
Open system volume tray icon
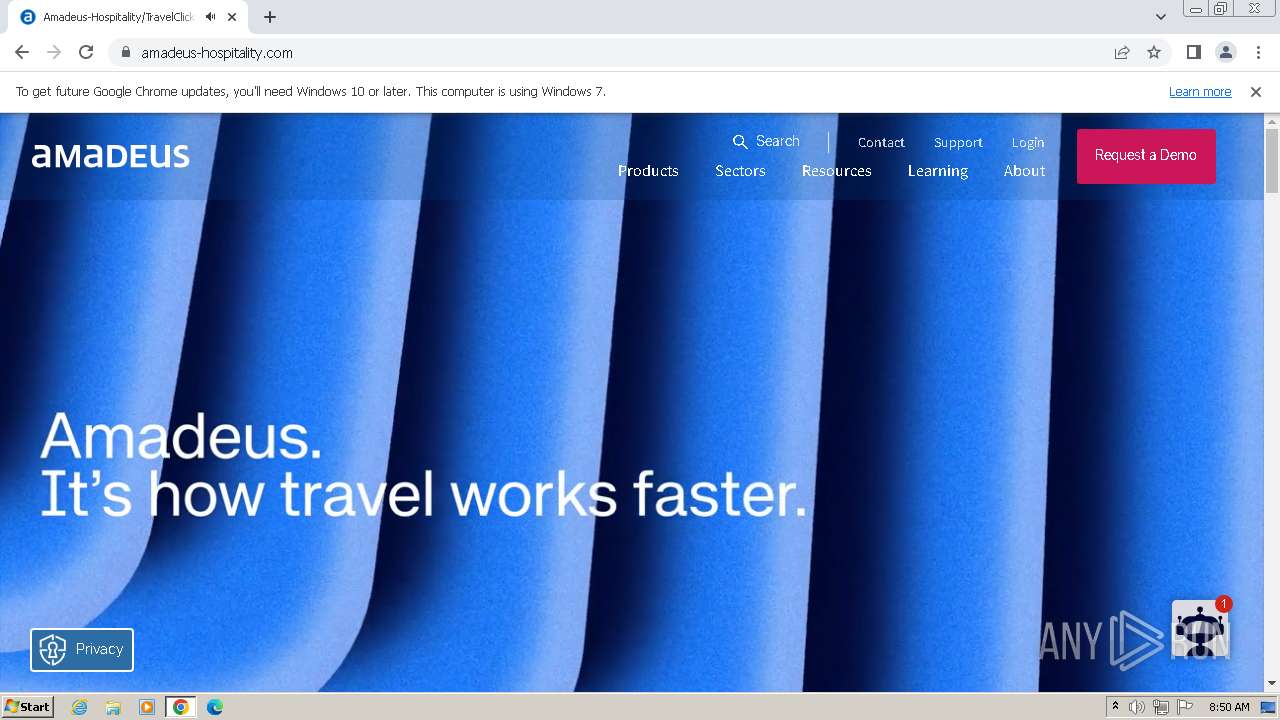tap(1137, 707)
